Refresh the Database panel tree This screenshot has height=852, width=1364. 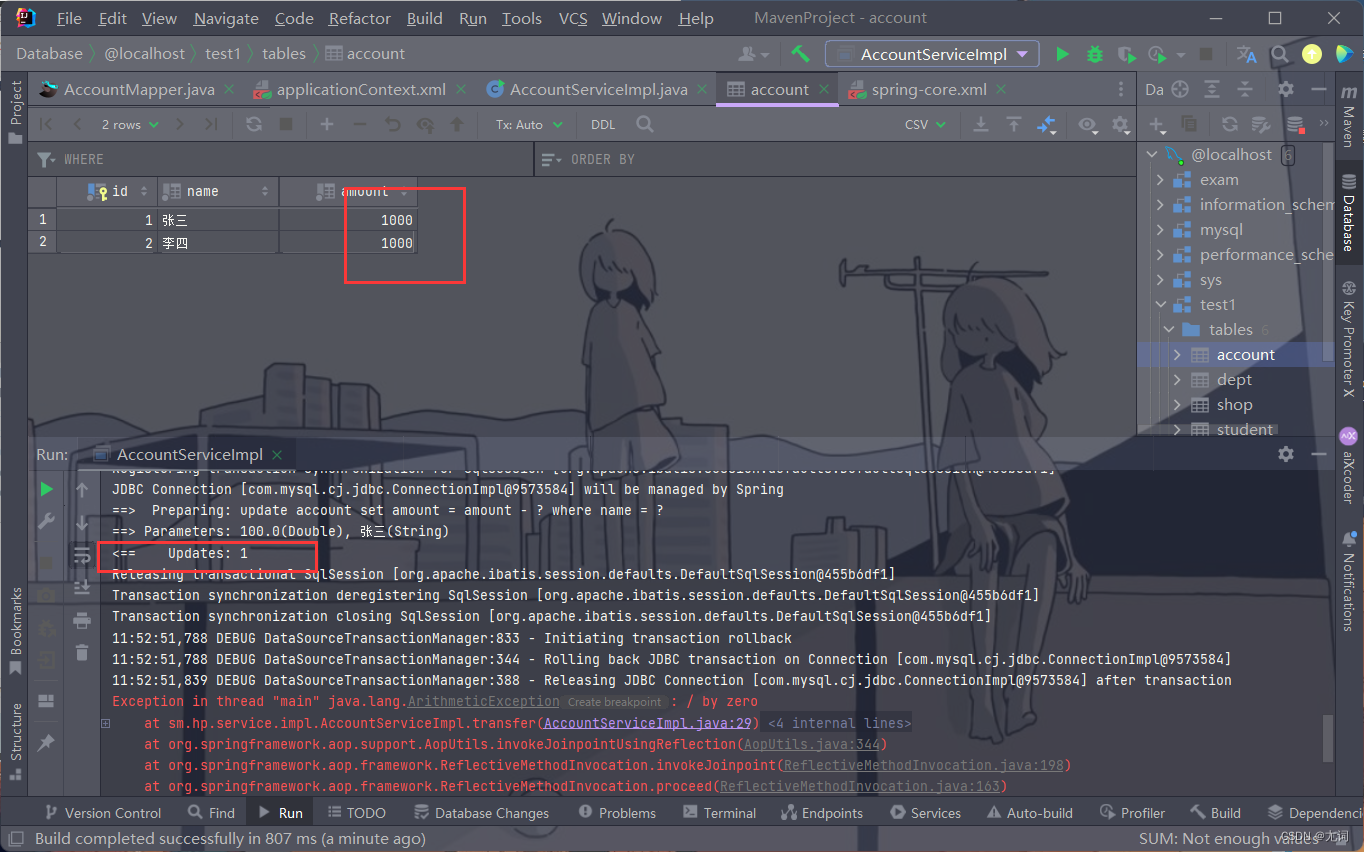click(1230, 124)
